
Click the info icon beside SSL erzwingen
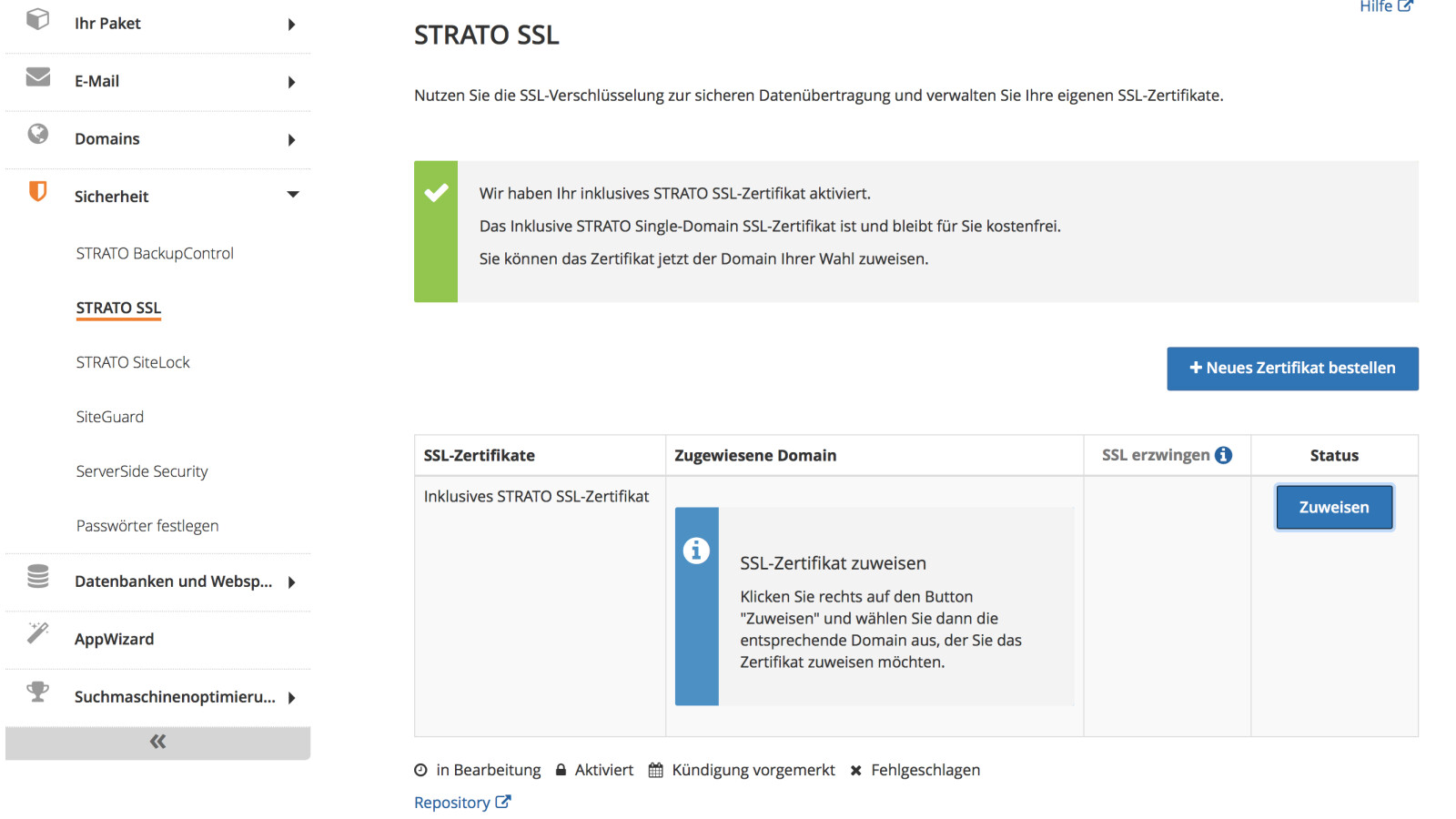1224,454
